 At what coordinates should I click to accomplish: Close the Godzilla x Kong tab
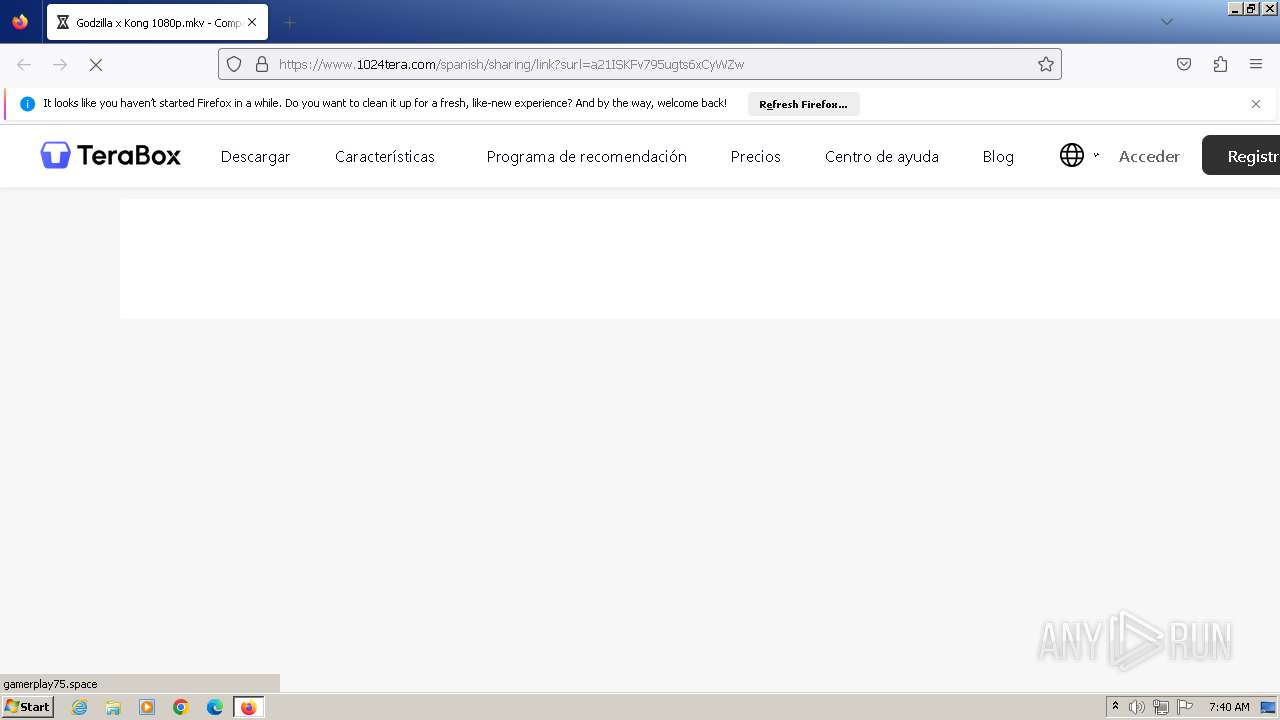[x=252, y=22]
